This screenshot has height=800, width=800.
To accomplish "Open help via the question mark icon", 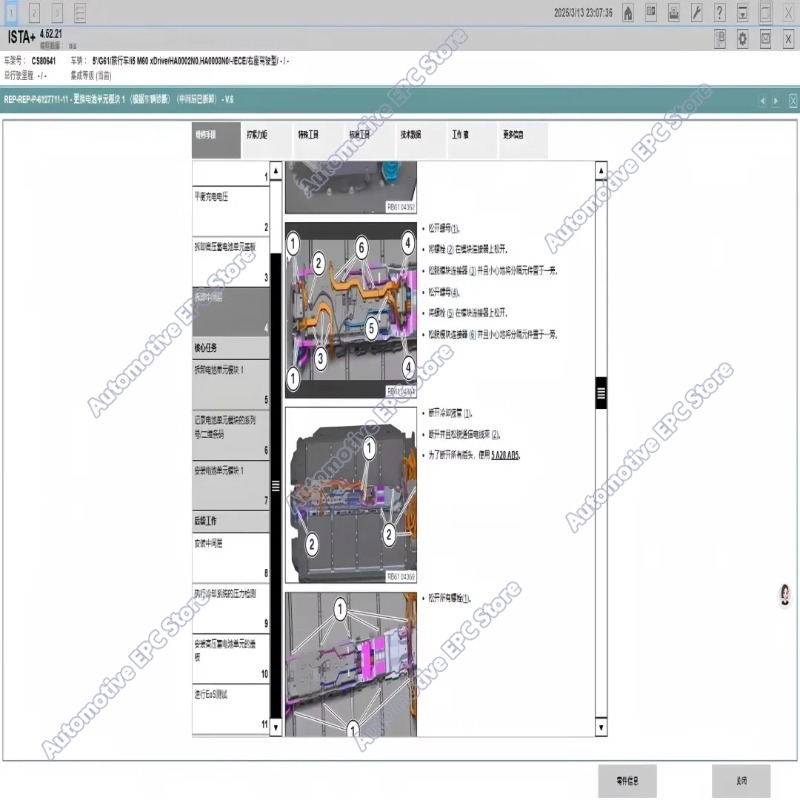I will (719, 13).
